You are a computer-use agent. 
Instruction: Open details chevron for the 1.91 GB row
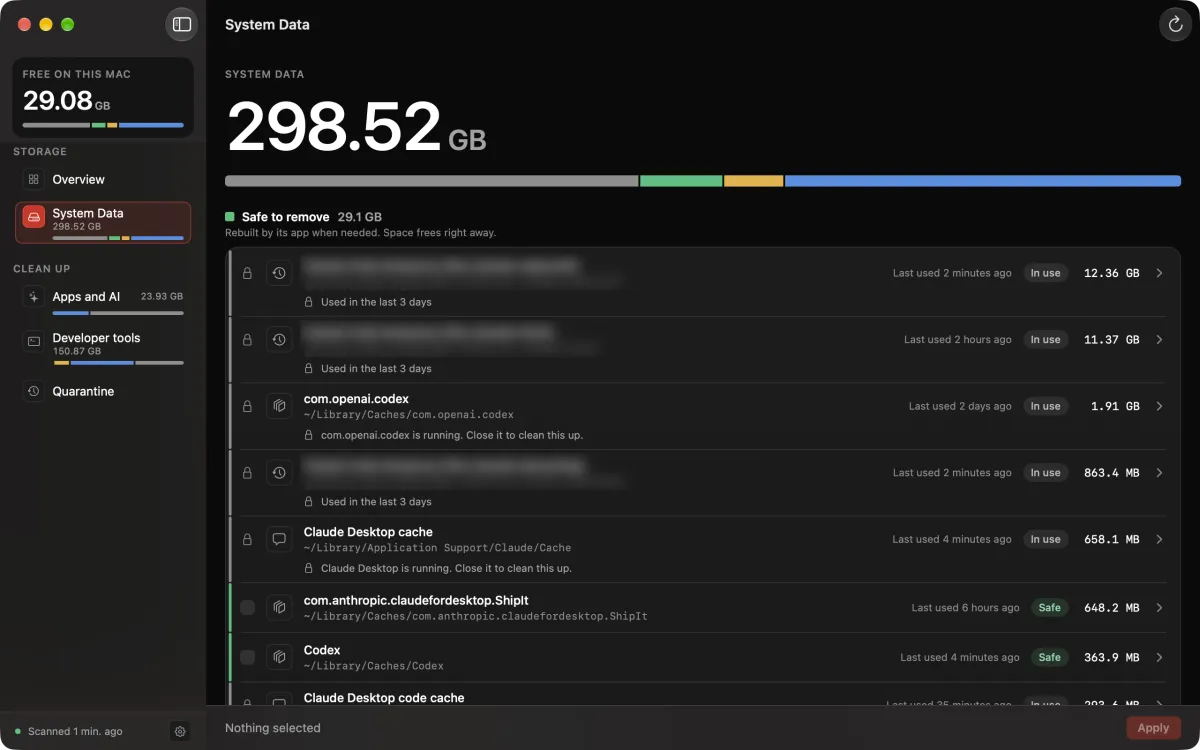tap(1159, 406)
